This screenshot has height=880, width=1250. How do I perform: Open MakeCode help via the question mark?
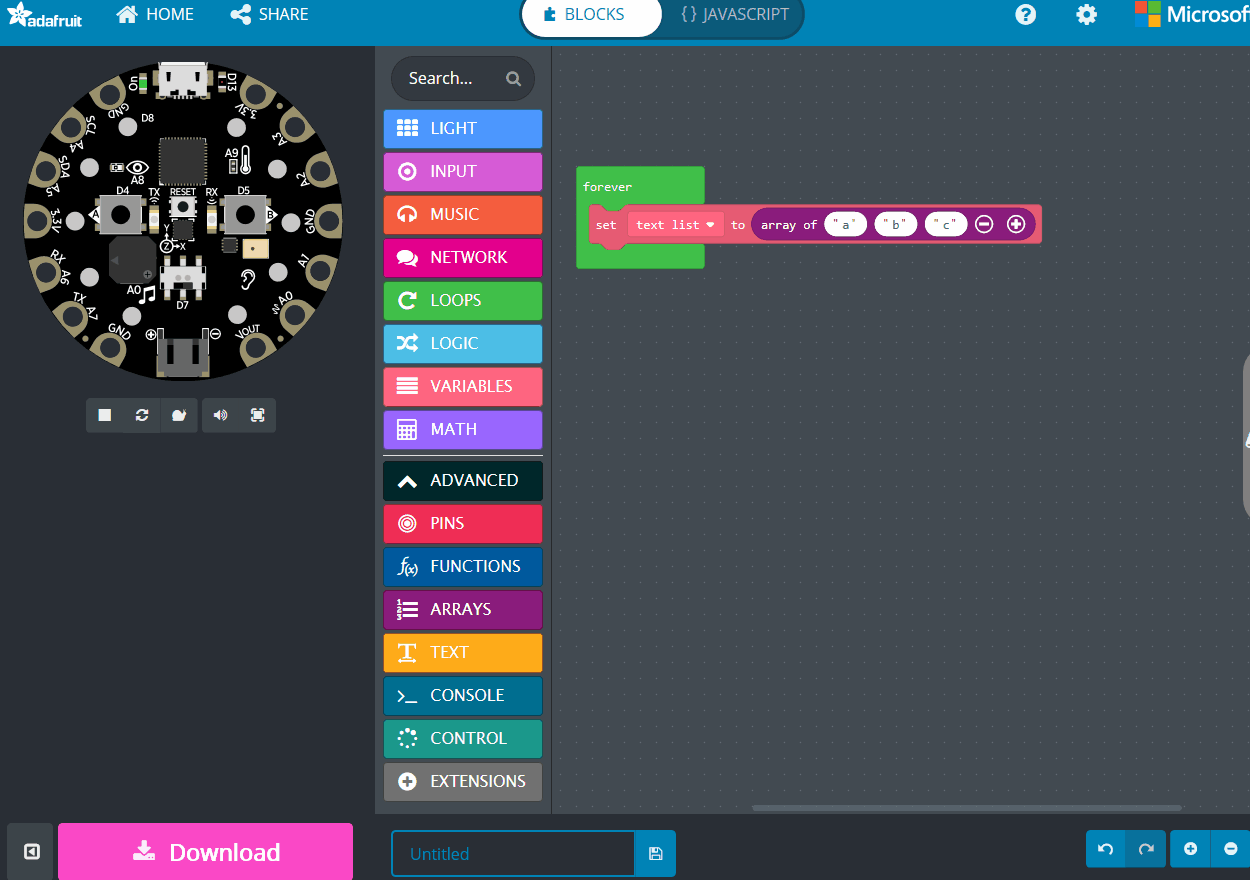coord(1025,15)
